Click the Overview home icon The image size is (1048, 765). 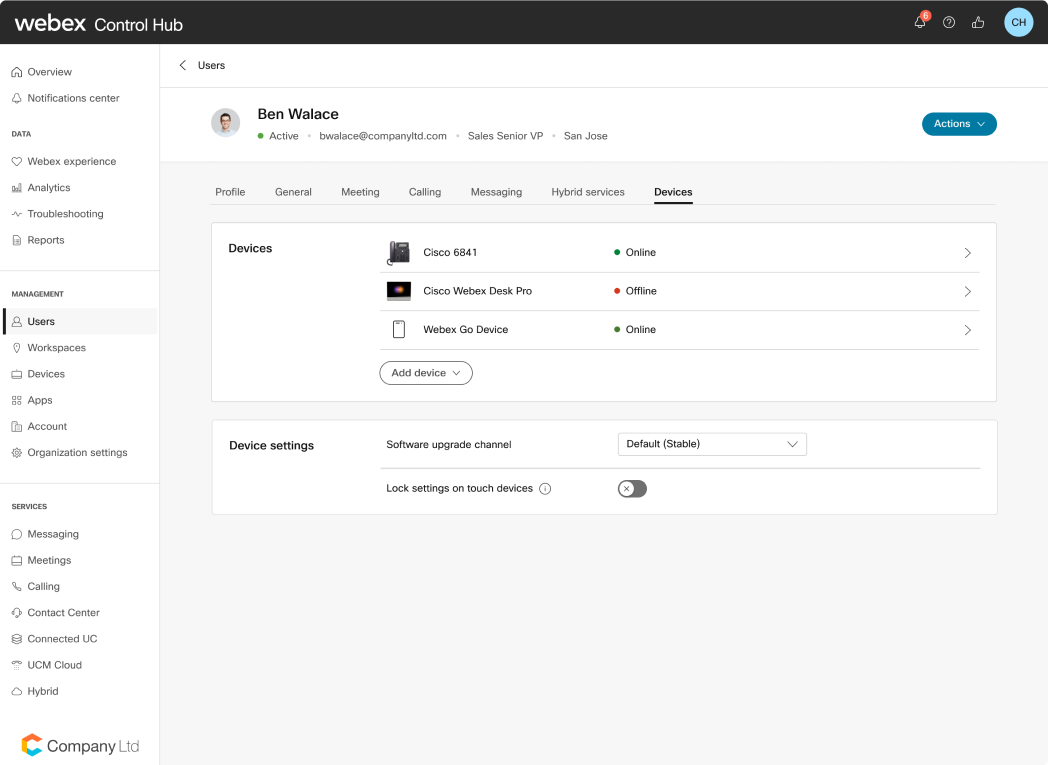click(x=17, y=72)
